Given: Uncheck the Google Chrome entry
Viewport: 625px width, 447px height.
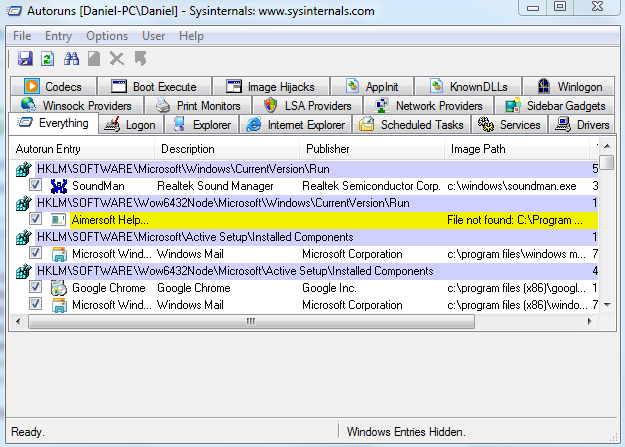Looking at the screenshot, I should pyautogui.click(x=35, y=287).
